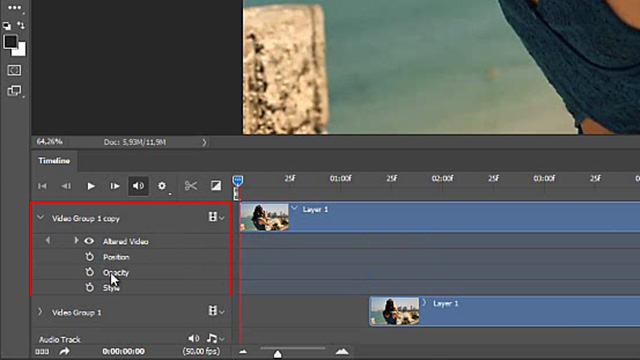This screenshot has height=360, width=640.
Task: Enable the Style keyframe stopwatch
Action: point(89,288)
